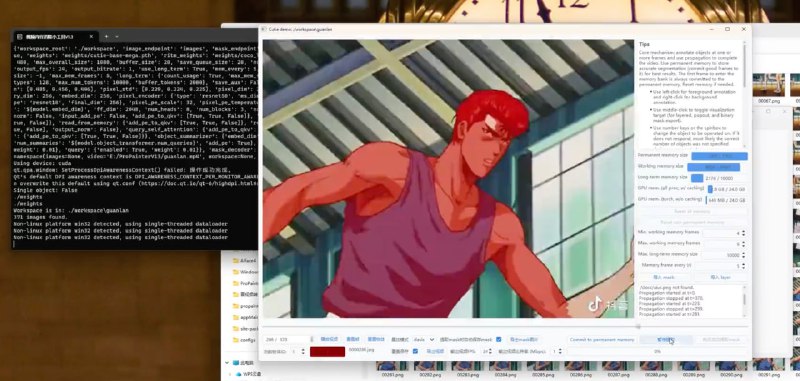Collapse the This PC tree node in Explorer

pyautogui.click(x=227, y=363)
